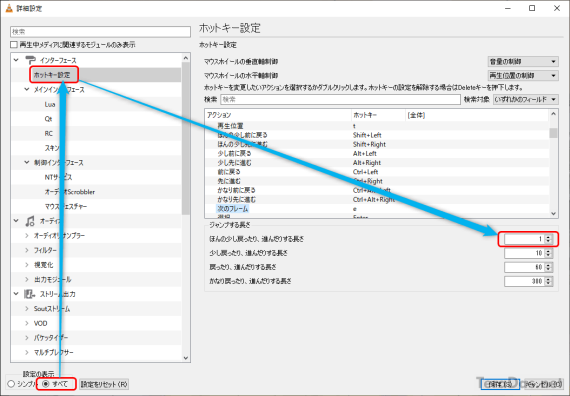Open the 音量の制御 mouse wheel dropdown

(523, 62)
